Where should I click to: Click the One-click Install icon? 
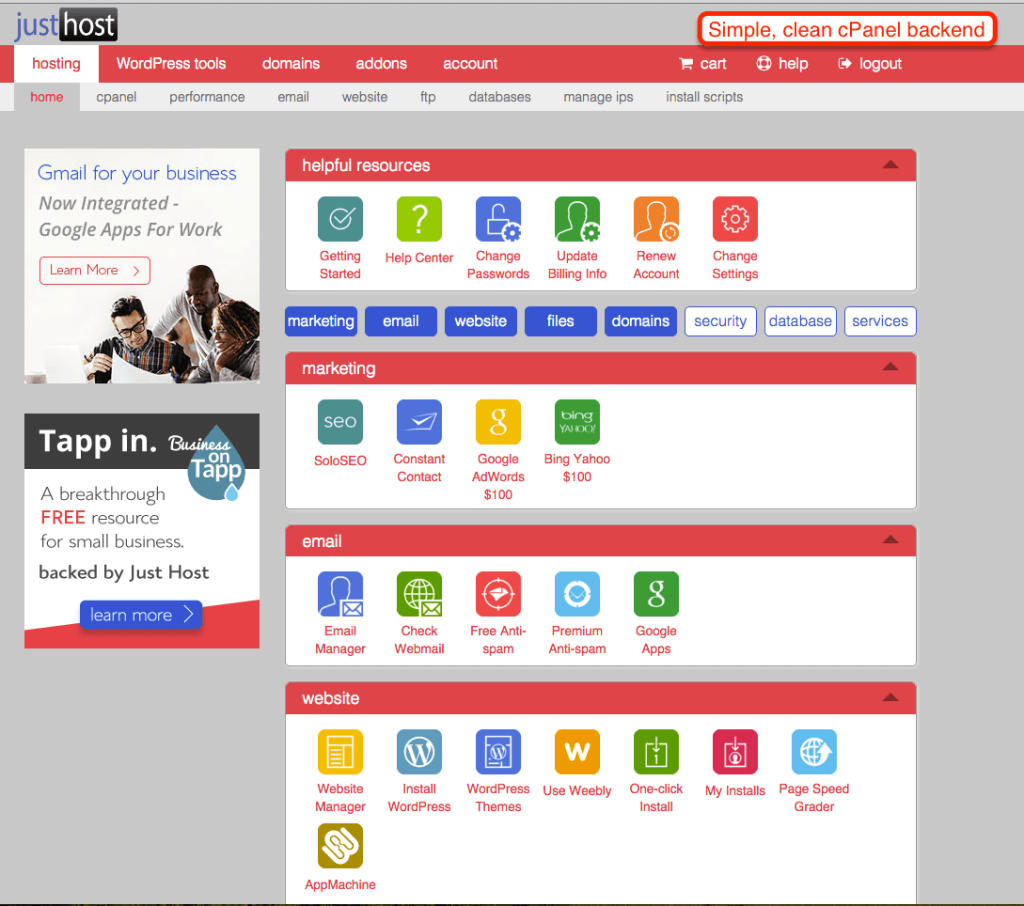[656, 752]
